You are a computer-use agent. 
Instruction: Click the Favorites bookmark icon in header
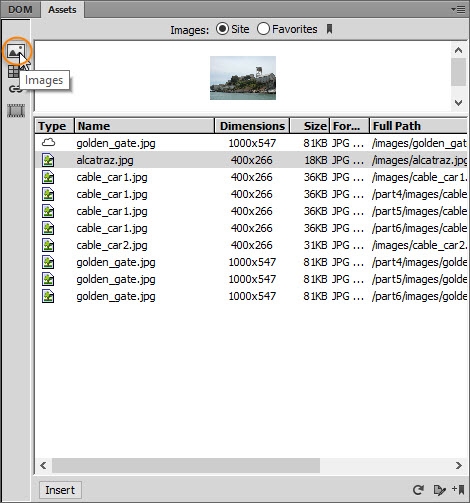(x=329, y=29)
